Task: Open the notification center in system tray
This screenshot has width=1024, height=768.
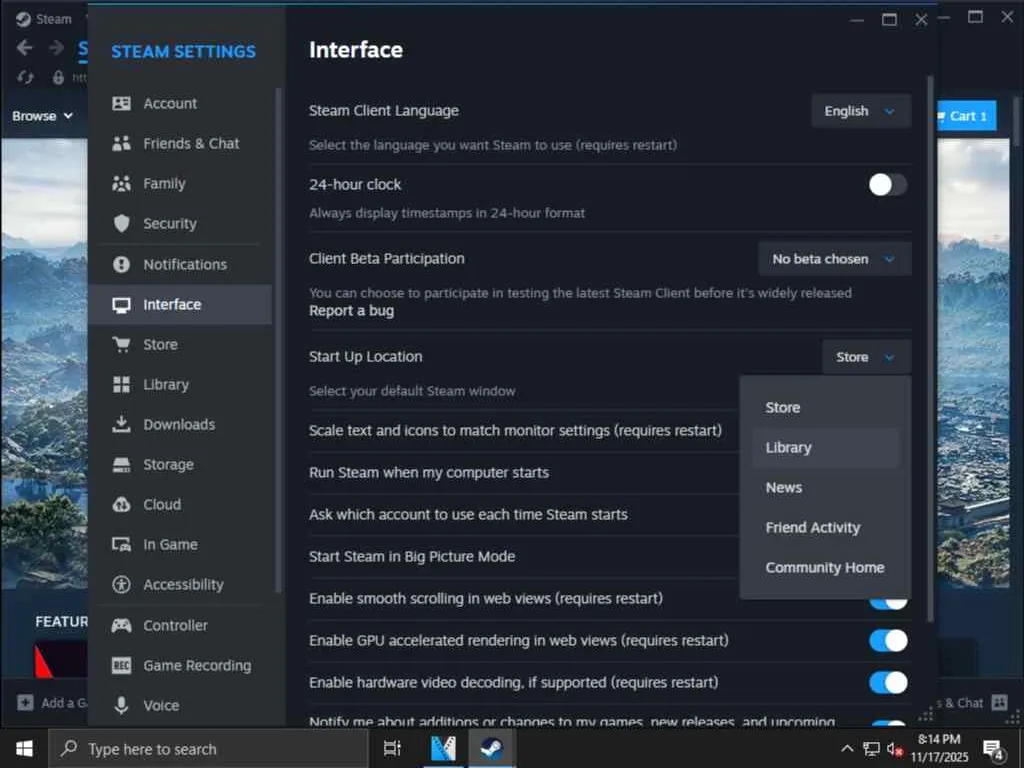Action: coord(993,748)
